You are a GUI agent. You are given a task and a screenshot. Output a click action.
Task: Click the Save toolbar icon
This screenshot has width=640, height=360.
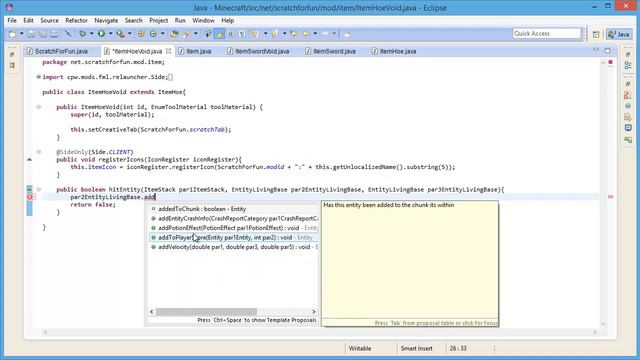(31, 34)
